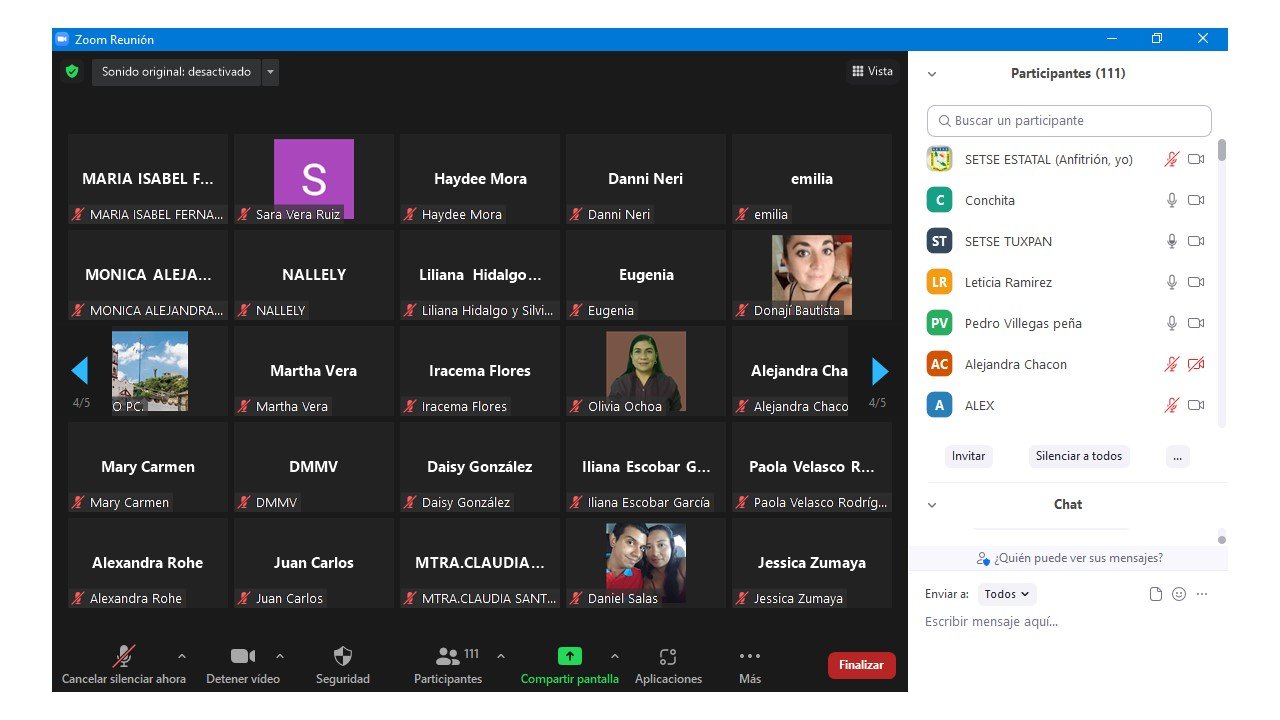The height and width of the screenshot is (720, 1280).
Task: Click the Silenciar a todos button
Action: tap(1078, 456)
